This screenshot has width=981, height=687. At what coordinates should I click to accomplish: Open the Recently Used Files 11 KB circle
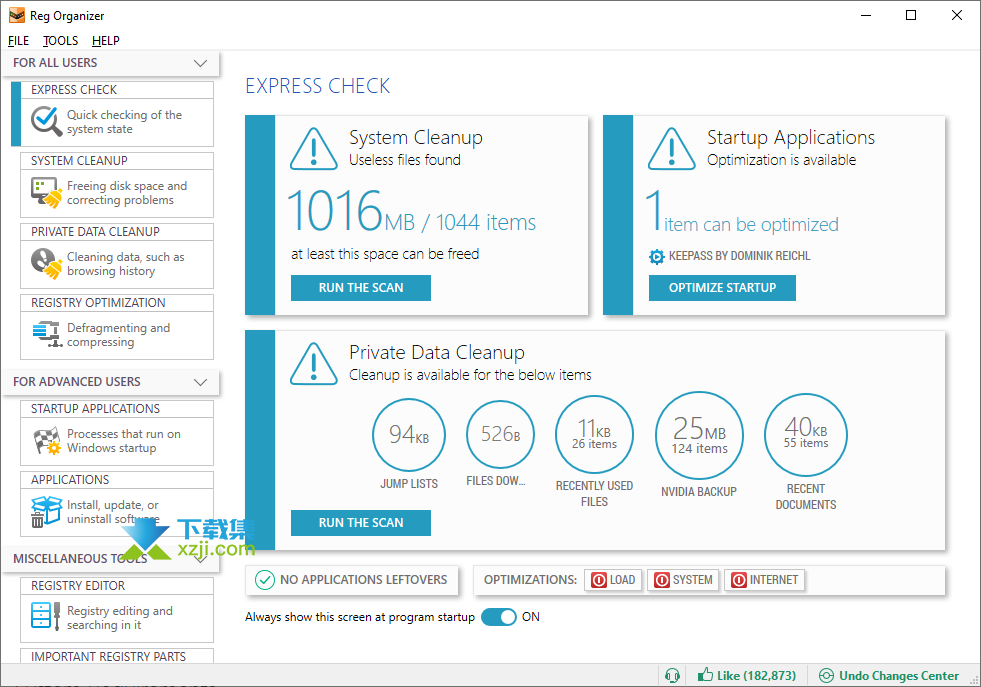pyautogui.click(x=594, y=435)
